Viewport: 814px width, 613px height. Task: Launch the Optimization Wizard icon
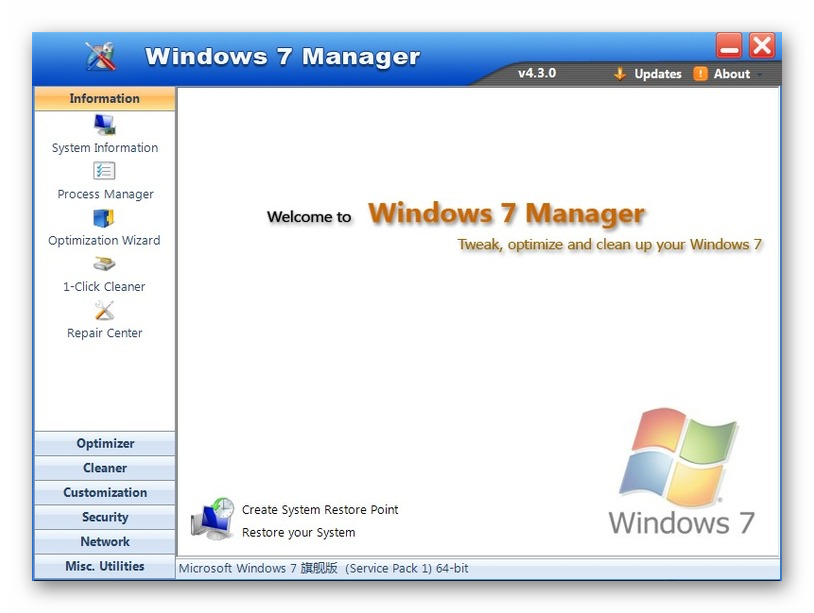coord(104,218)
